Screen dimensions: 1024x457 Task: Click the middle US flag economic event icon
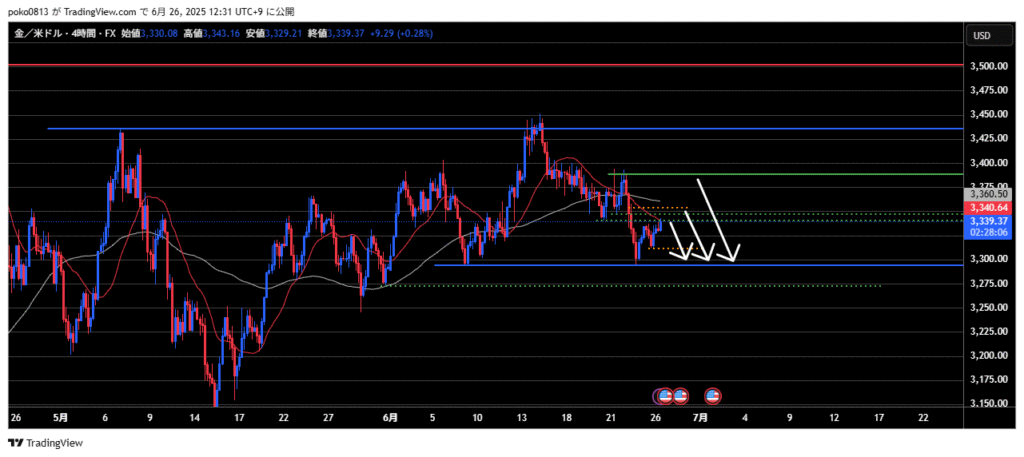pyautogui.click(x=680, y=396)
